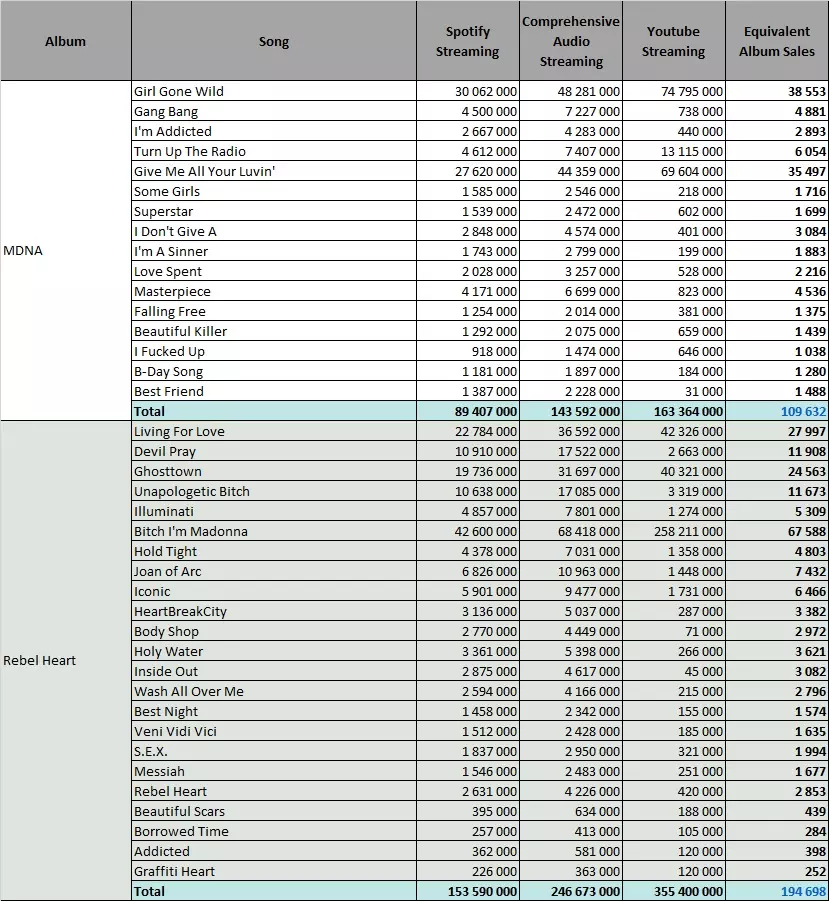Select the Illuminati song cell

[x=273, y=511]
